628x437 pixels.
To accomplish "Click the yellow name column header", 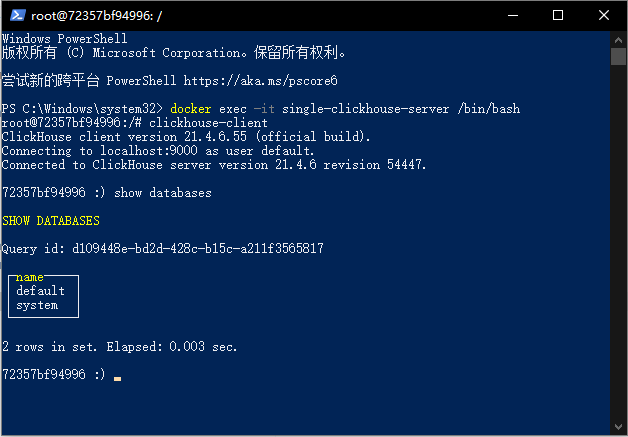I will 30,277.
